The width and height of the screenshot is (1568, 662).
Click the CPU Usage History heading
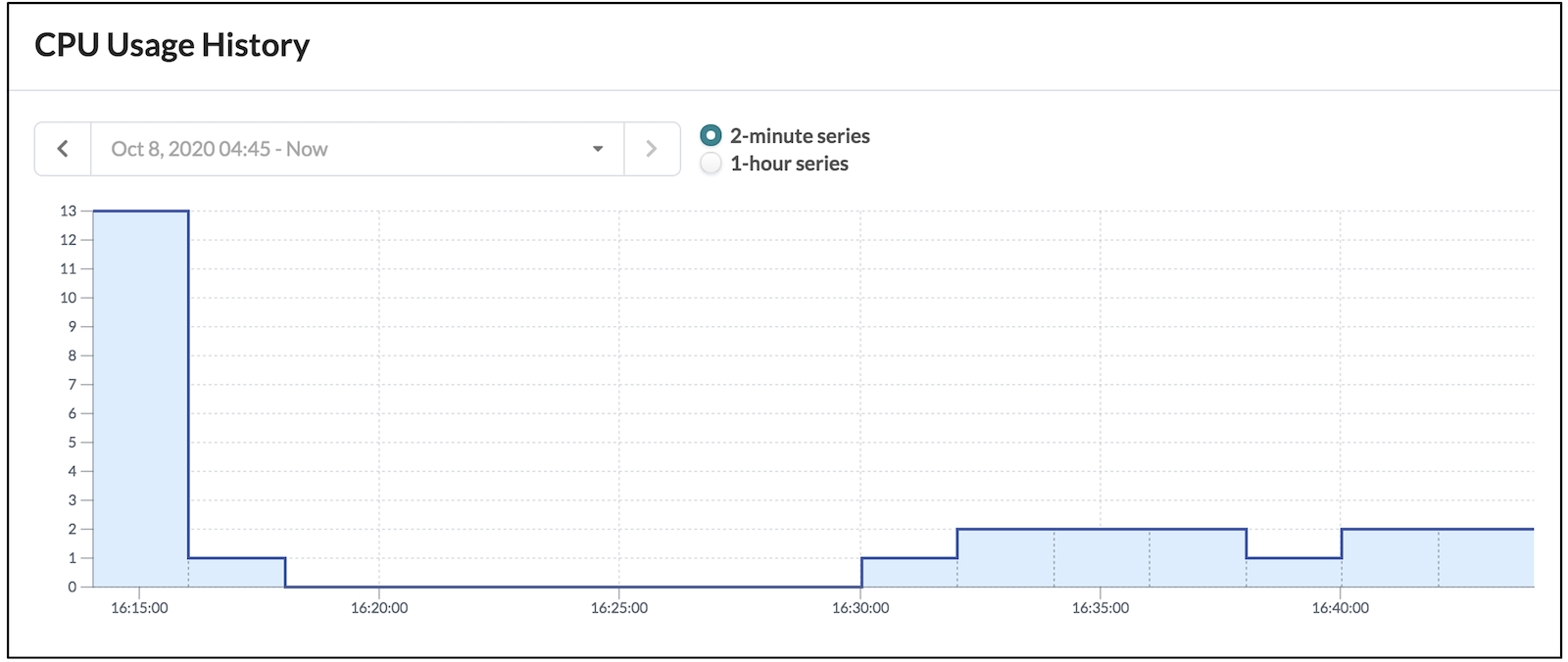point(172,45)
